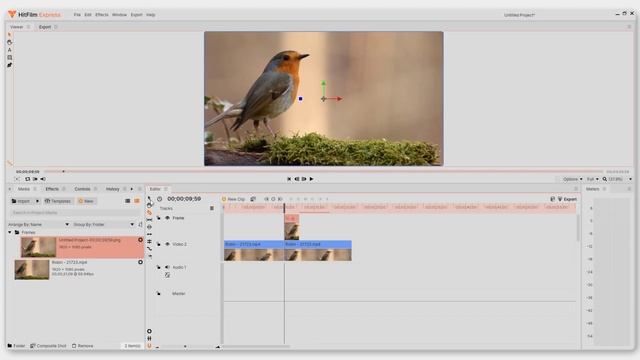
Task: Open the Full quality dropdown
Action: coord(593,179)
